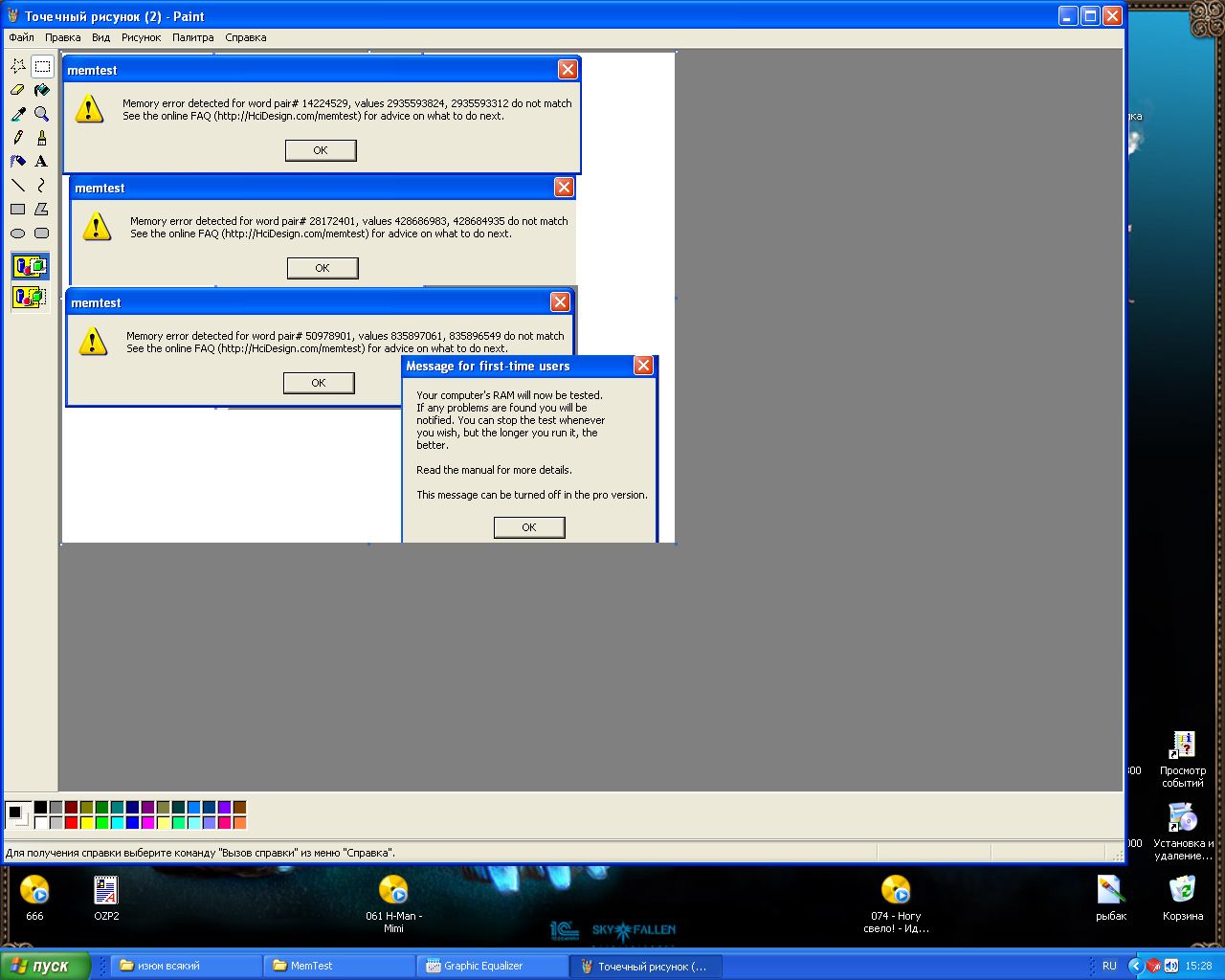Enable transparent selection mode option
Viewport: 1225px width, 980px height.
pyautogui.click(x=30, y=297)
